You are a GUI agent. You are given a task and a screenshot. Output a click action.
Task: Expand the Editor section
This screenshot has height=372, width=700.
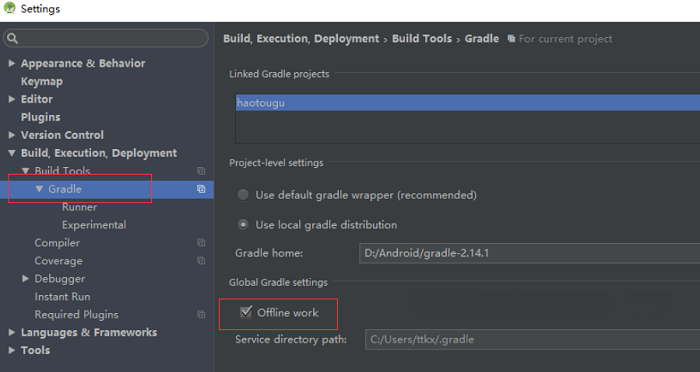[x=12, y=99]
